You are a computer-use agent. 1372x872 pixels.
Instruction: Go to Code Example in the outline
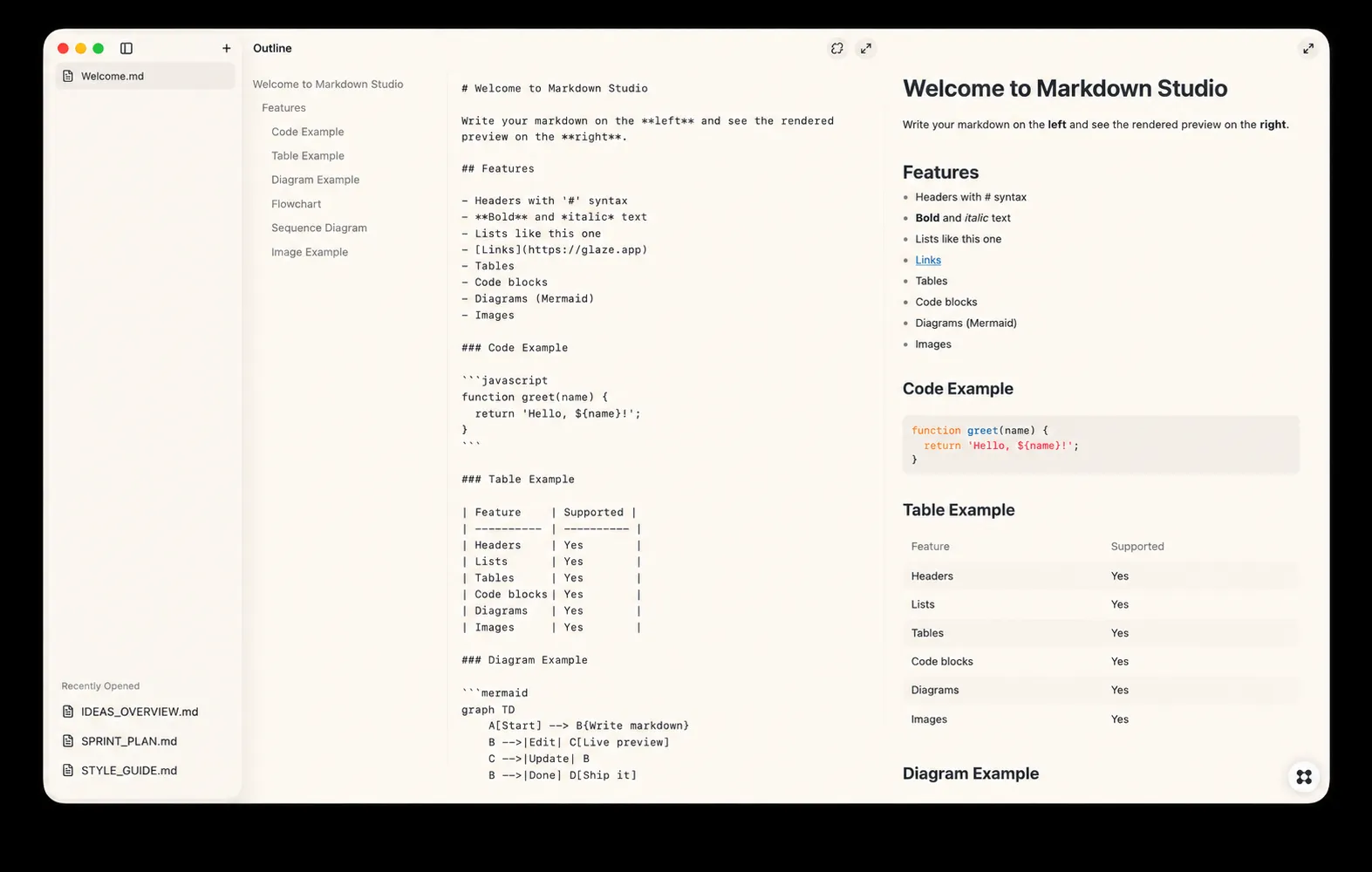307,132
